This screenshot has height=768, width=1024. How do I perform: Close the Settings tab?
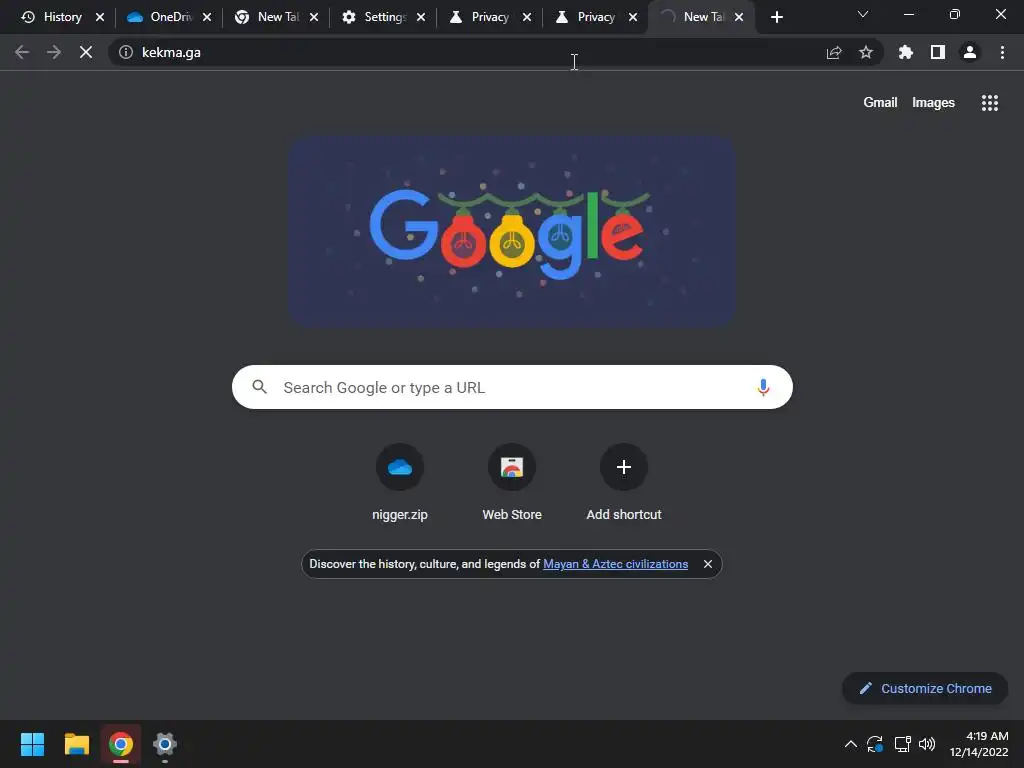pyautogui.click(x=421, y=18)
